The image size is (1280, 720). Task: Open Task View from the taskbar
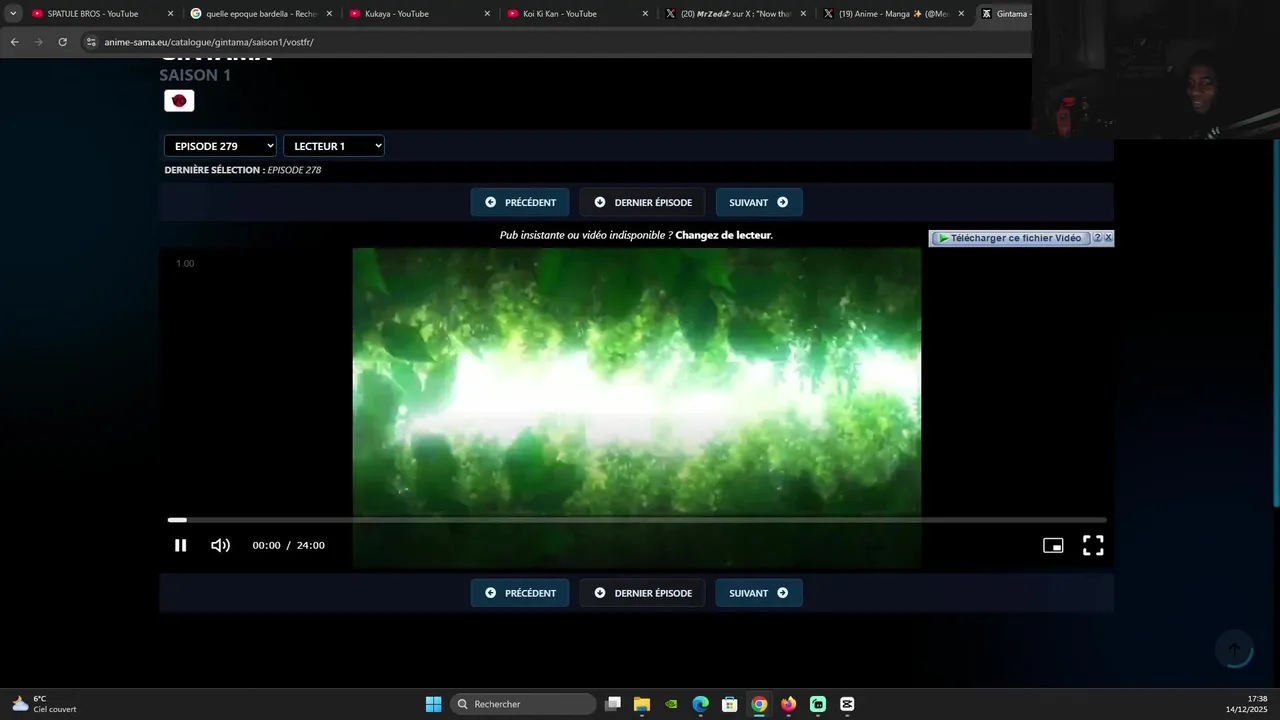(613, 704)
